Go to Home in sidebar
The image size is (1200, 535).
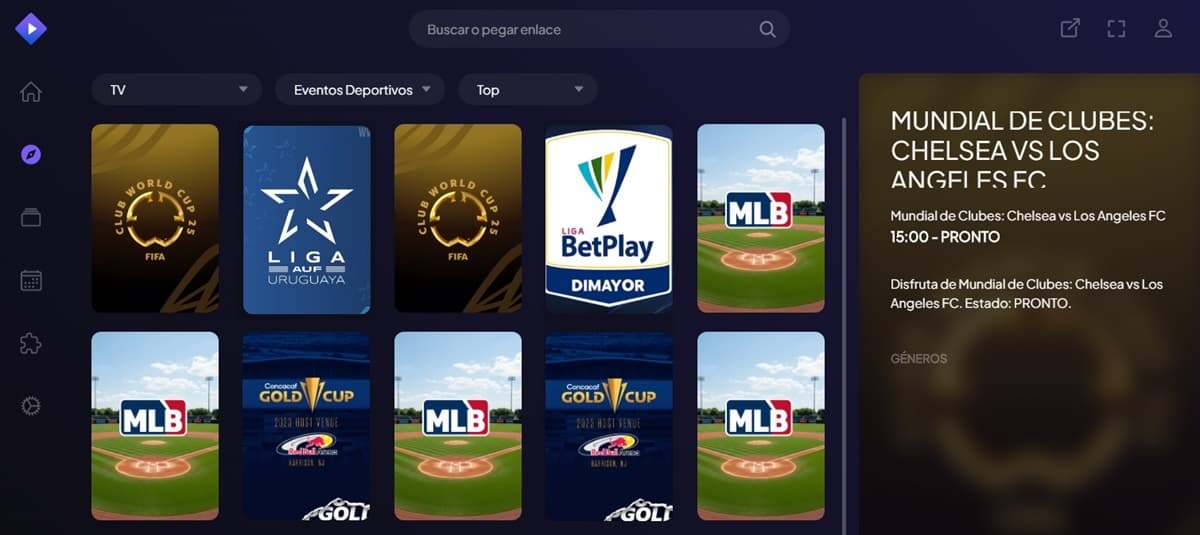click(x=31, y=92)
